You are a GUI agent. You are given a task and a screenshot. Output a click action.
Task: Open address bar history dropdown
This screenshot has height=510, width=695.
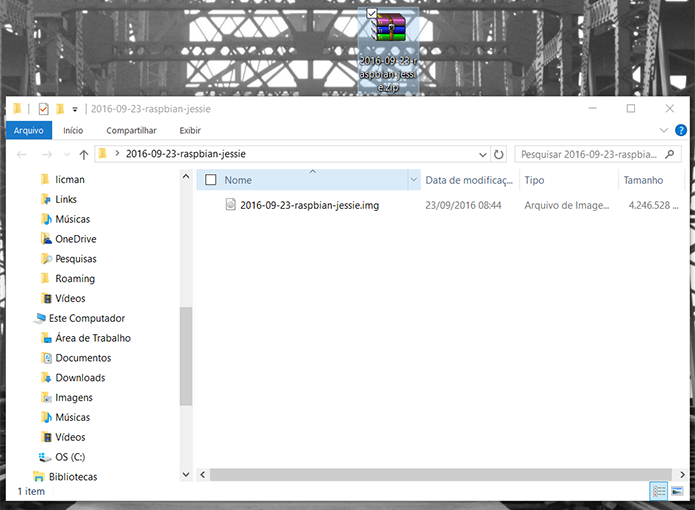point(483,155)
